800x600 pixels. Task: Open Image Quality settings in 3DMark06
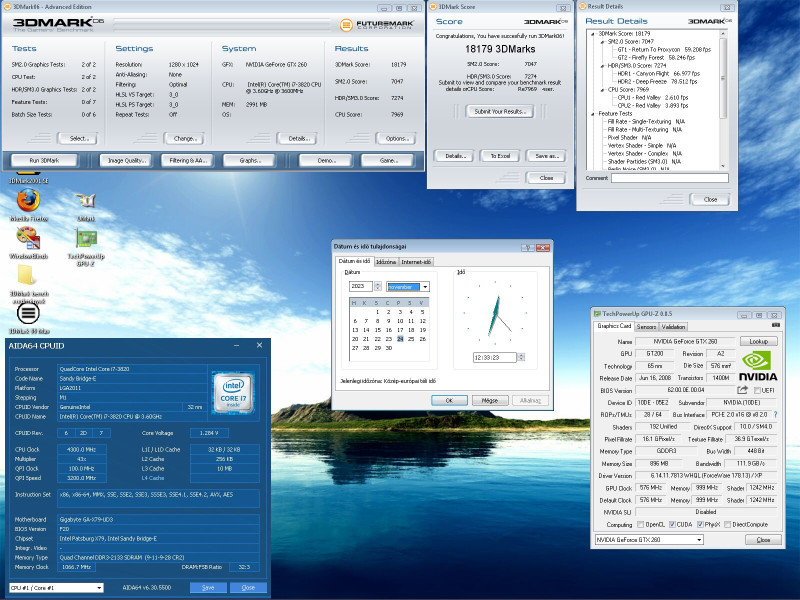[126, 160]
